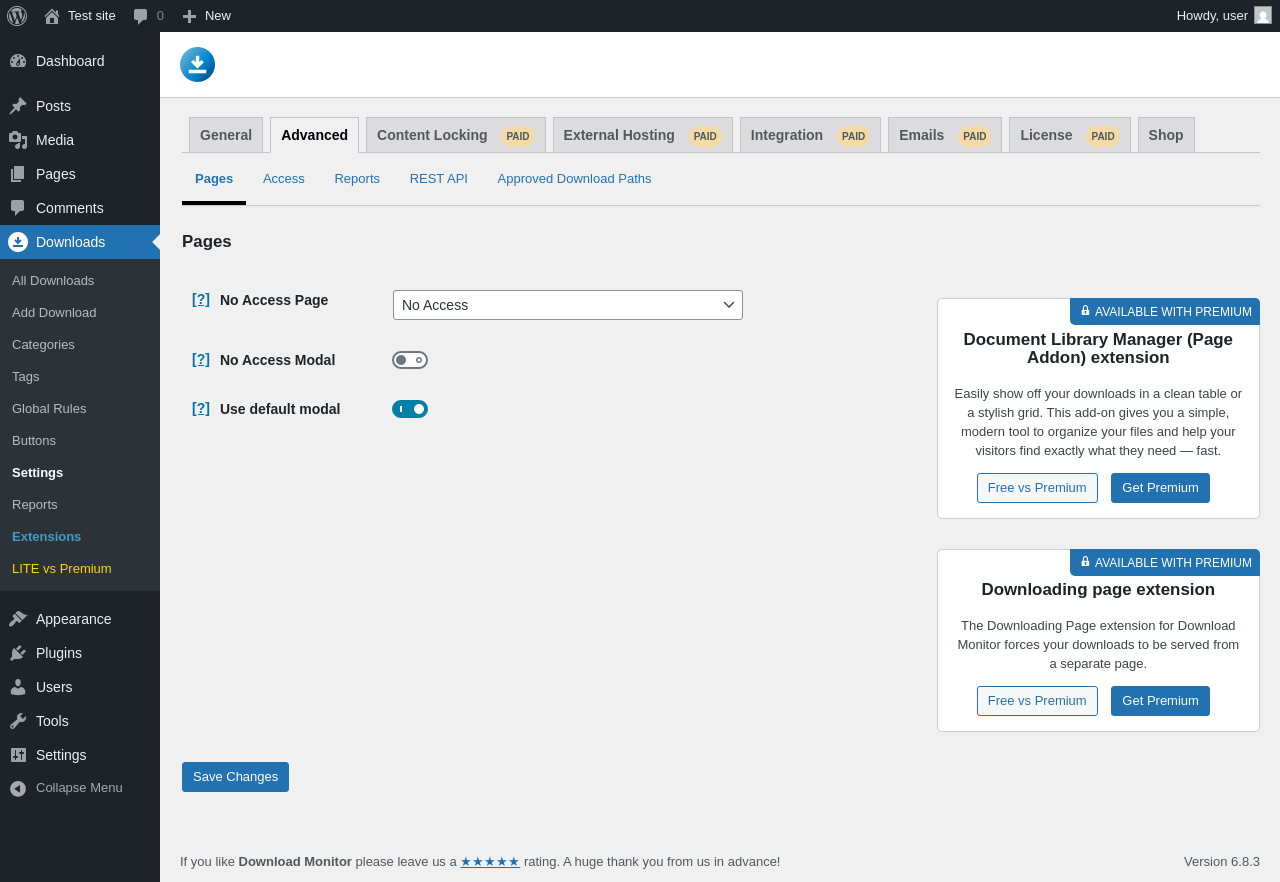Open the No Access Page dropdown
1280x882 pixels.
pos(568,305)
